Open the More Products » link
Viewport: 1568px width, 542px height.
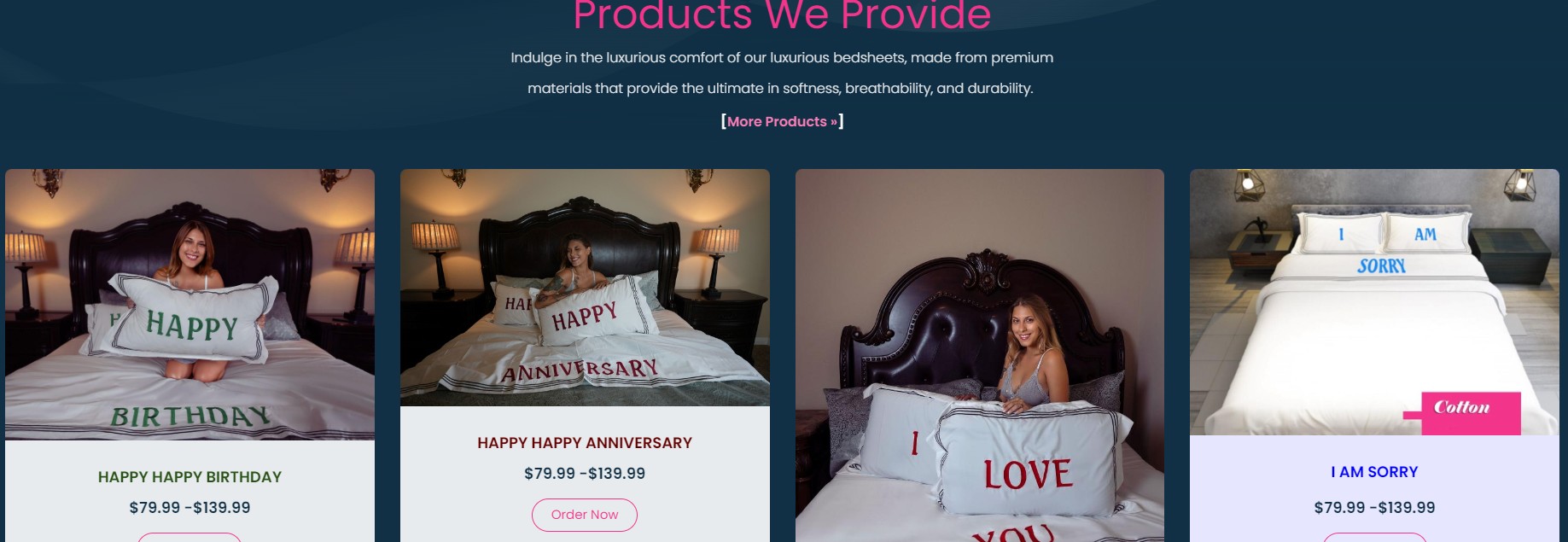pos(782,121)
